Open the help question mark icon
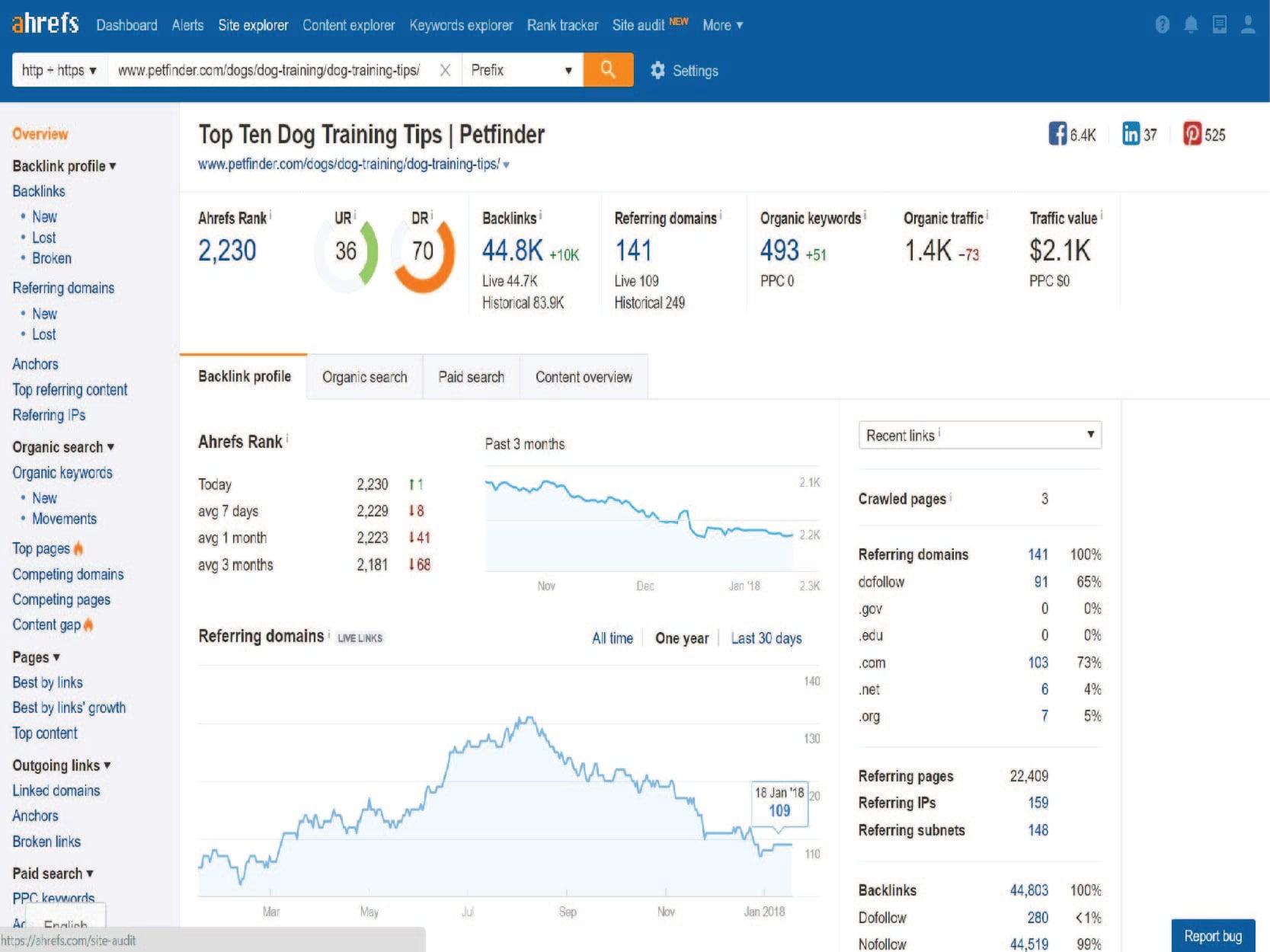This screenshot has height=952, width=1270. 1162,25
